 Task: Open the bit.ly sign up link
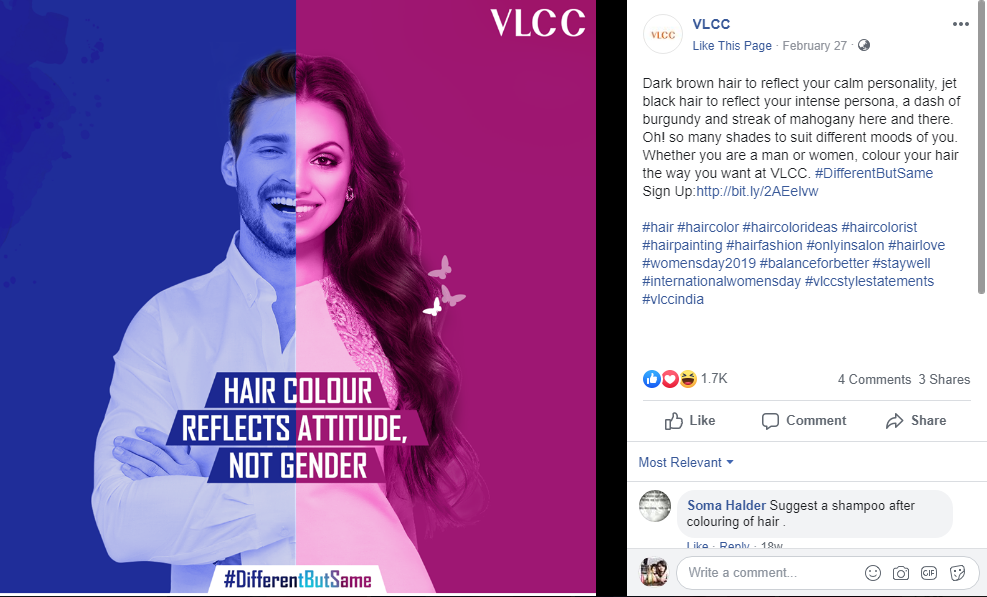(x=757, y=191)
